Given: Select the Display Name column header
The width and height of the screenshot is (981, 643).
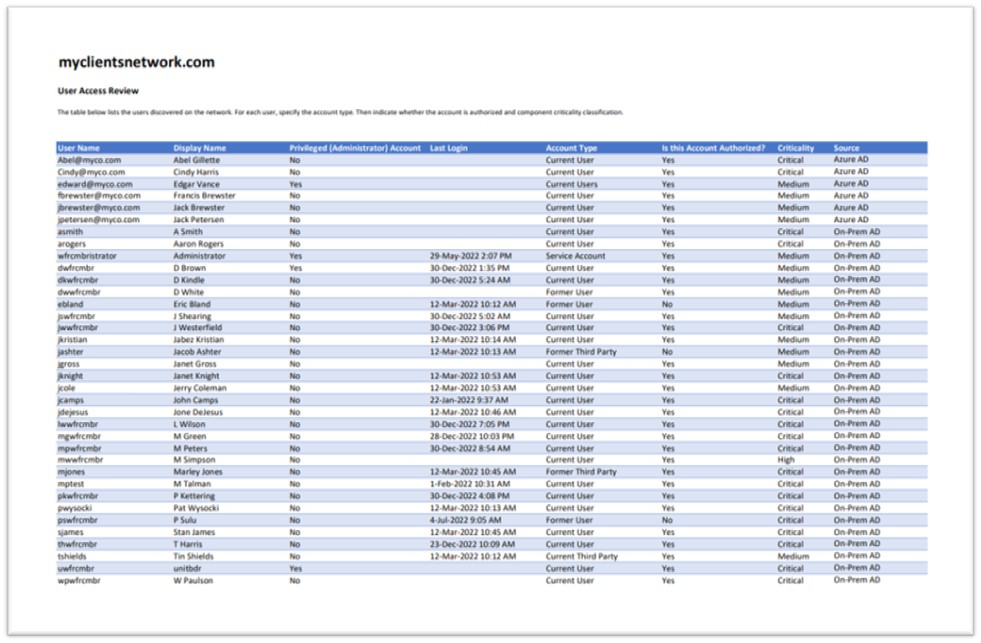Looking at the screenshot, I should coord(199,148).
